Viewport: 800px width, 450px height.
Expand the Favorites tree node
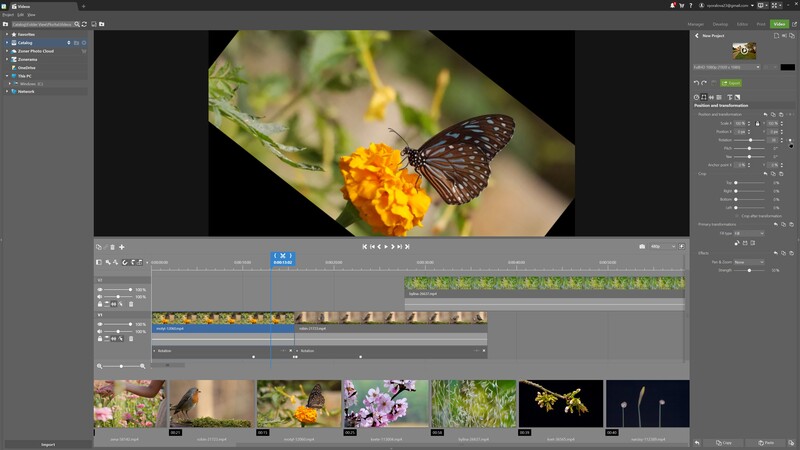(x=7, y=34)
